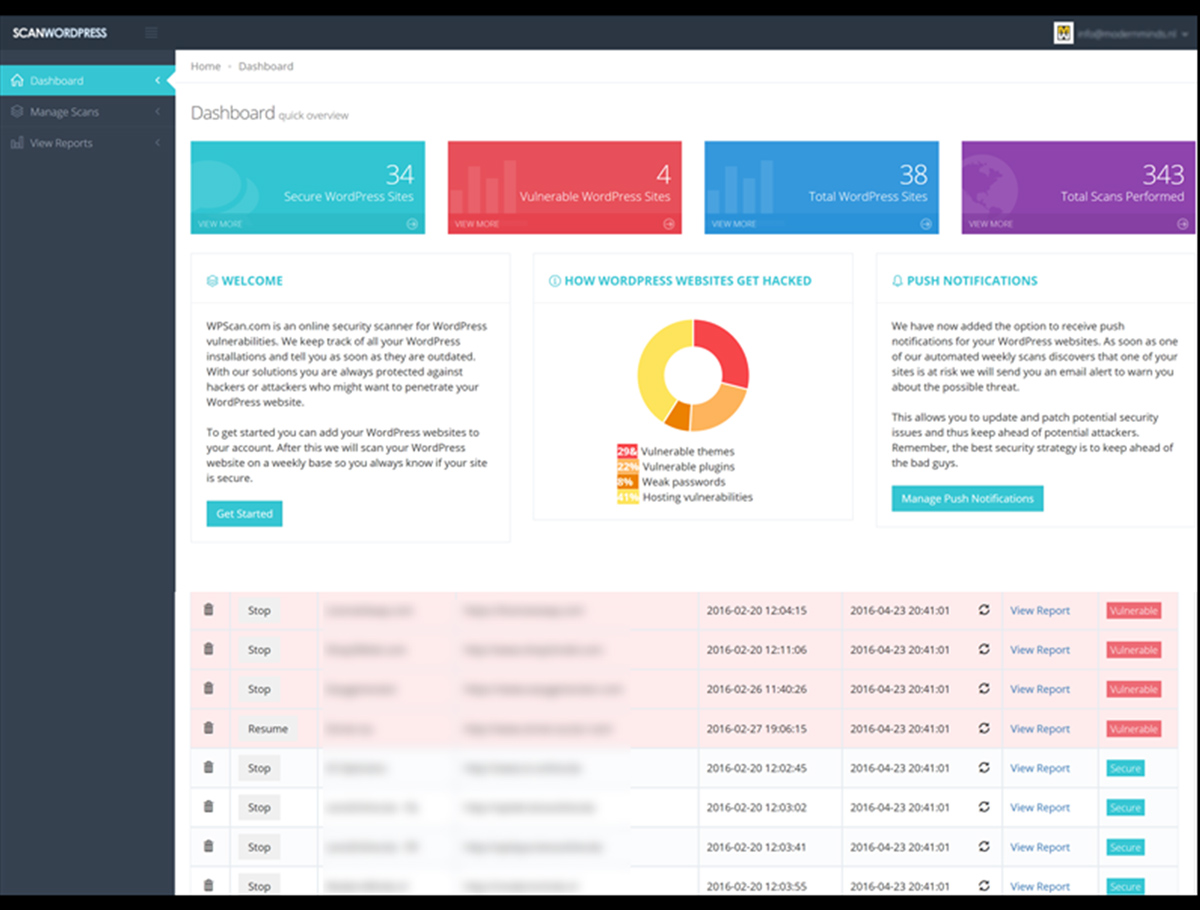The width and height of the screenshot is (1200, 910).
Task: Click Secure badge in the 2016-02-20 12:03:41 row
Action: coord(1125,847)
